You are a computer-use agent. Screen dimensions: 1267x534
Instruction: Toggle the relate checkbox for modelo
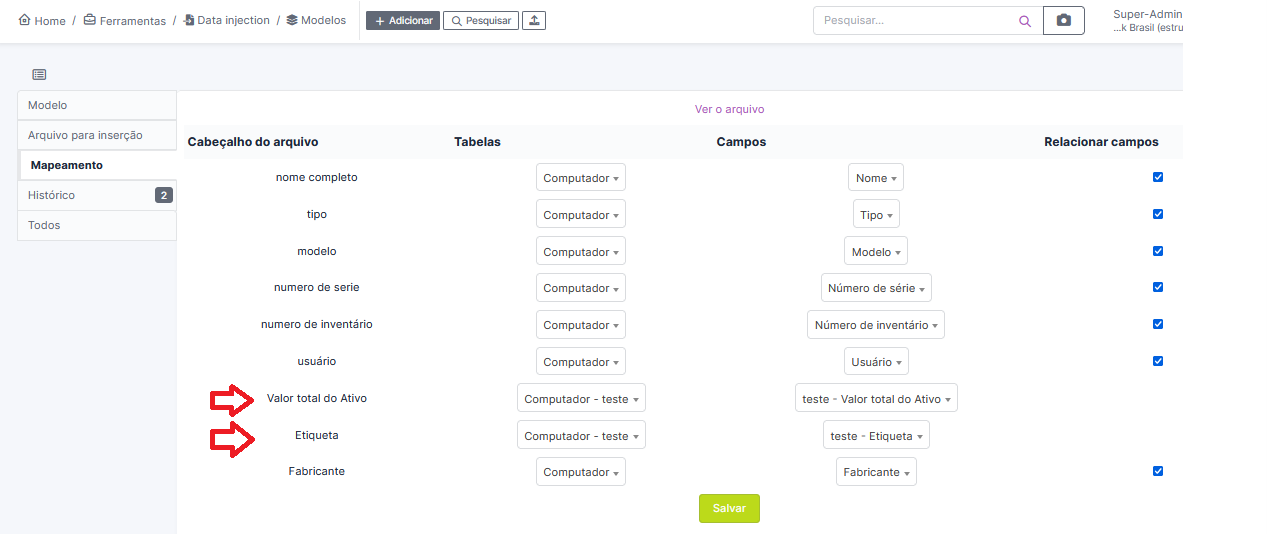(1158, 251)
